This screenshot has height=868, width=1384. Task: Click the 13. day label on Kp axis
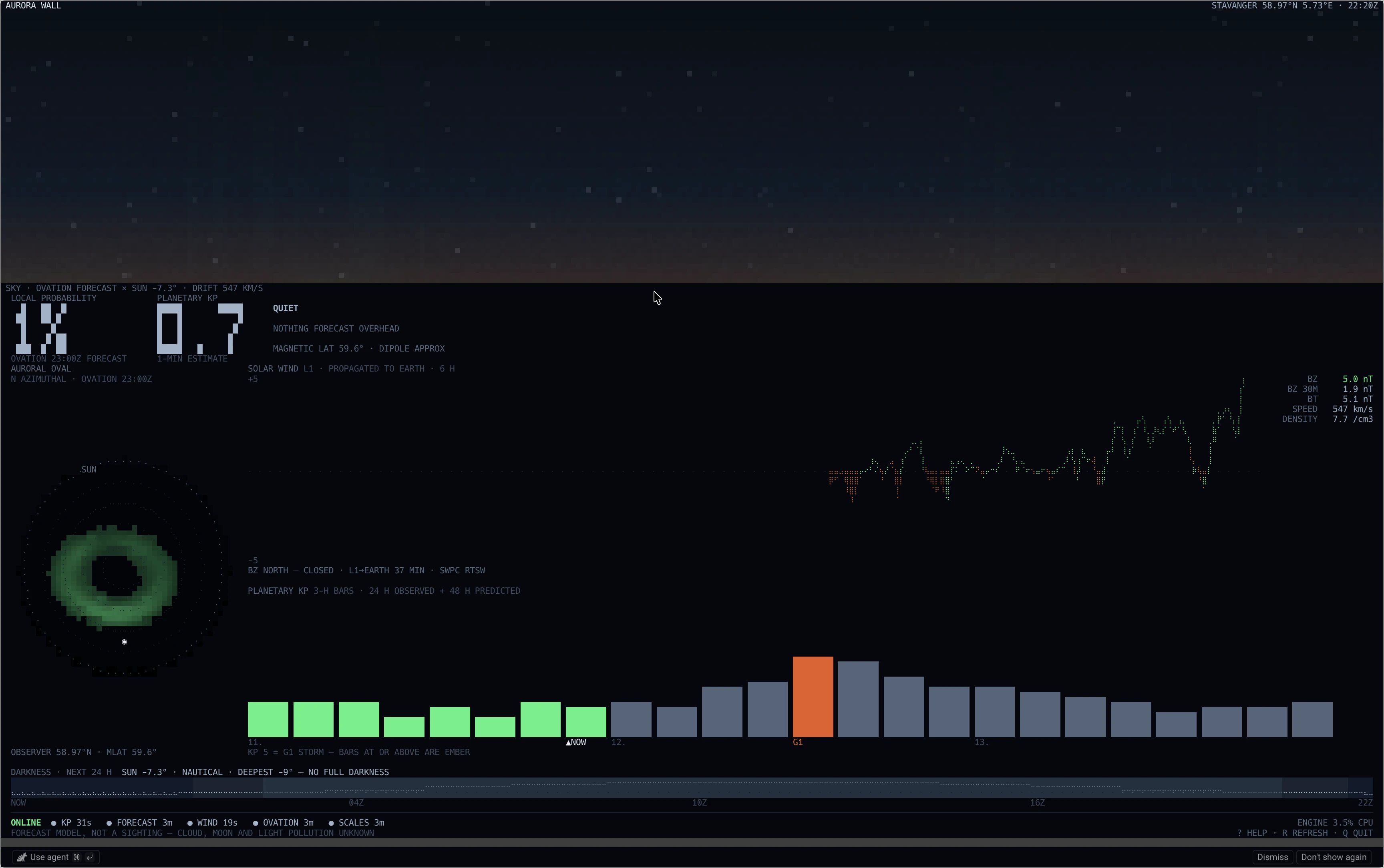pyautogui.click(x=982, y=742)
